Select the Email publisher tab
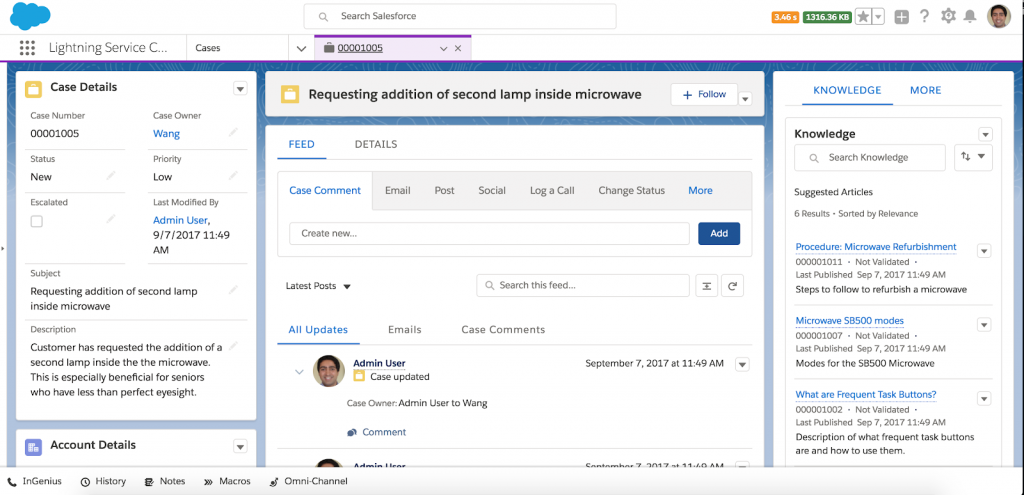This screenshot has width=1024, height=495. click(x=398, y=191)
